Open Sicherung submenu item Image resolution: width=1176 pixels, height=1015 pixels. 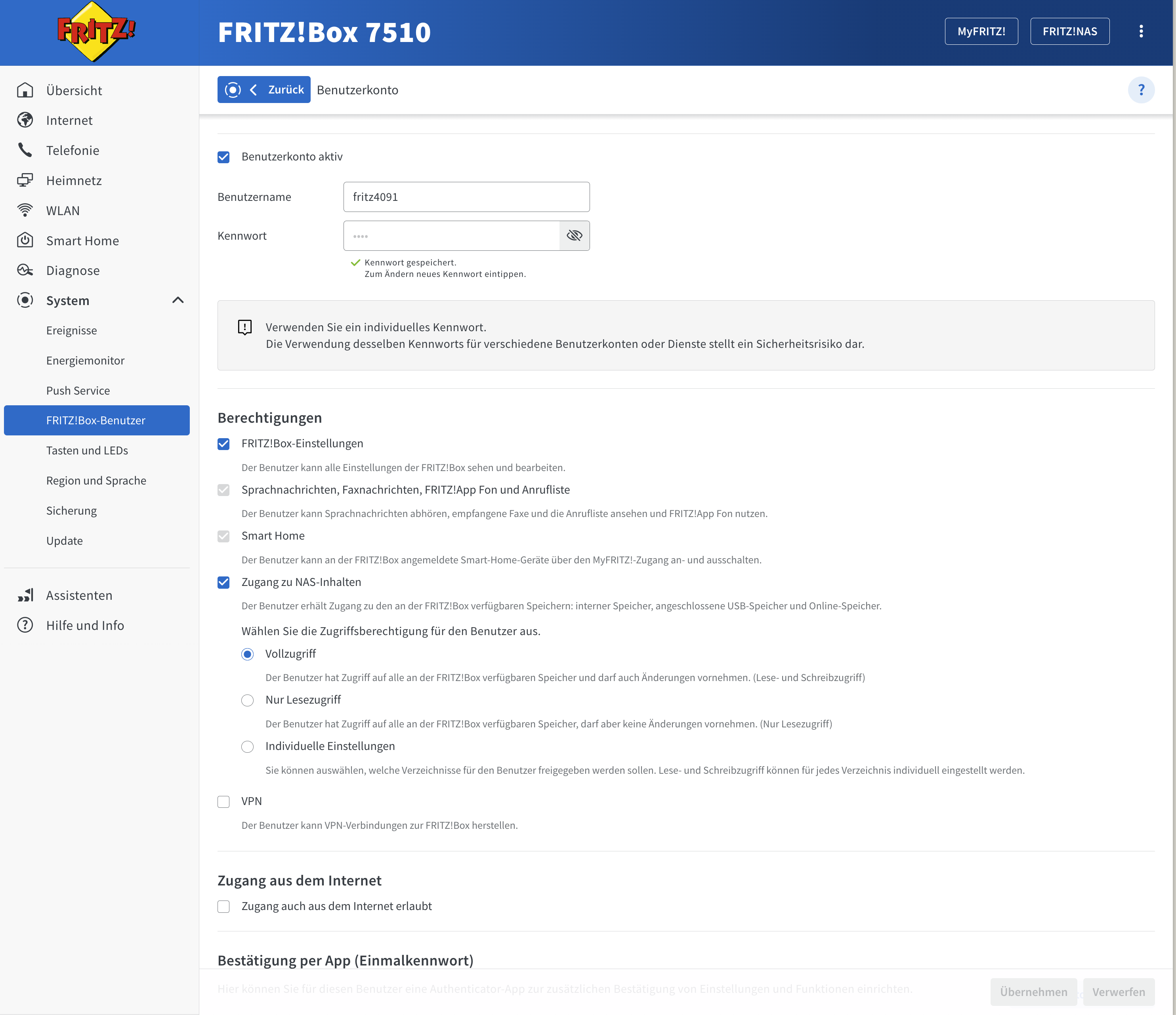pyautogui.click(x=97, y=511)
